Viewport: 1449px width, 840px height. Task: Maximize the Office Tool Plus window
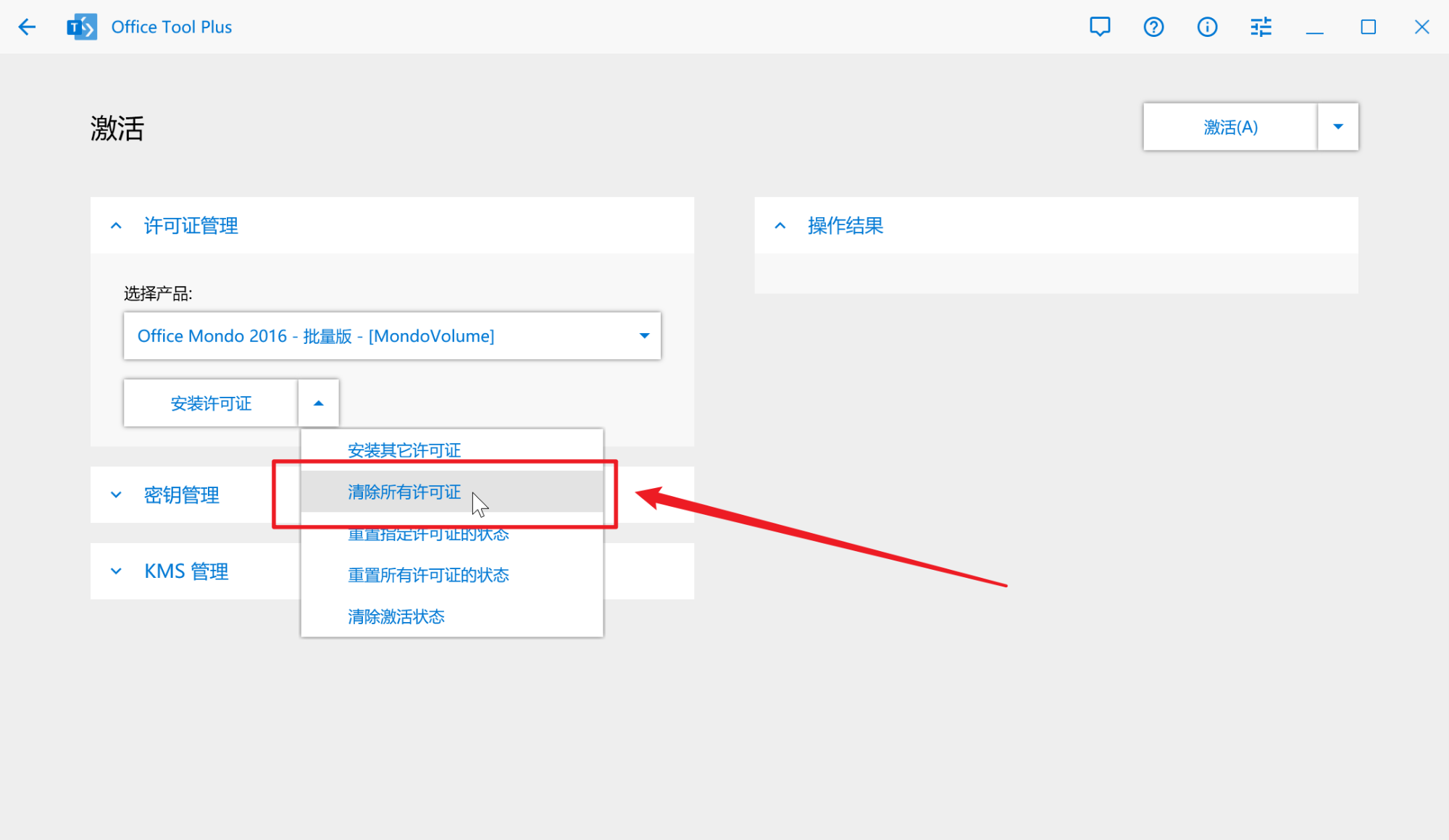coord(1368,27)
